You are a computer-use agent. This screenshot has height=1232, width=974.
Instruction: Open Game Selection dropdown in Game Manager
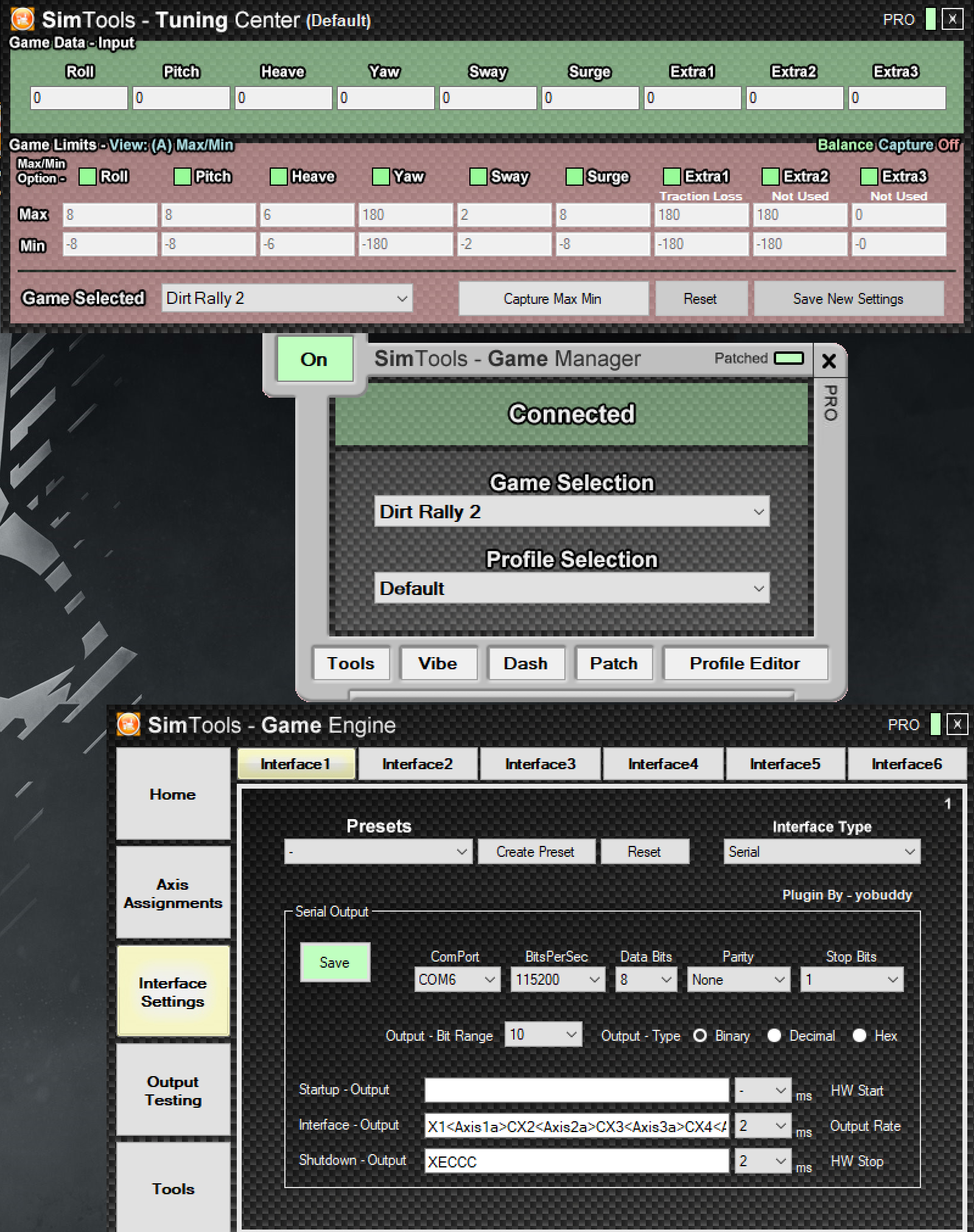click(572, 512)
